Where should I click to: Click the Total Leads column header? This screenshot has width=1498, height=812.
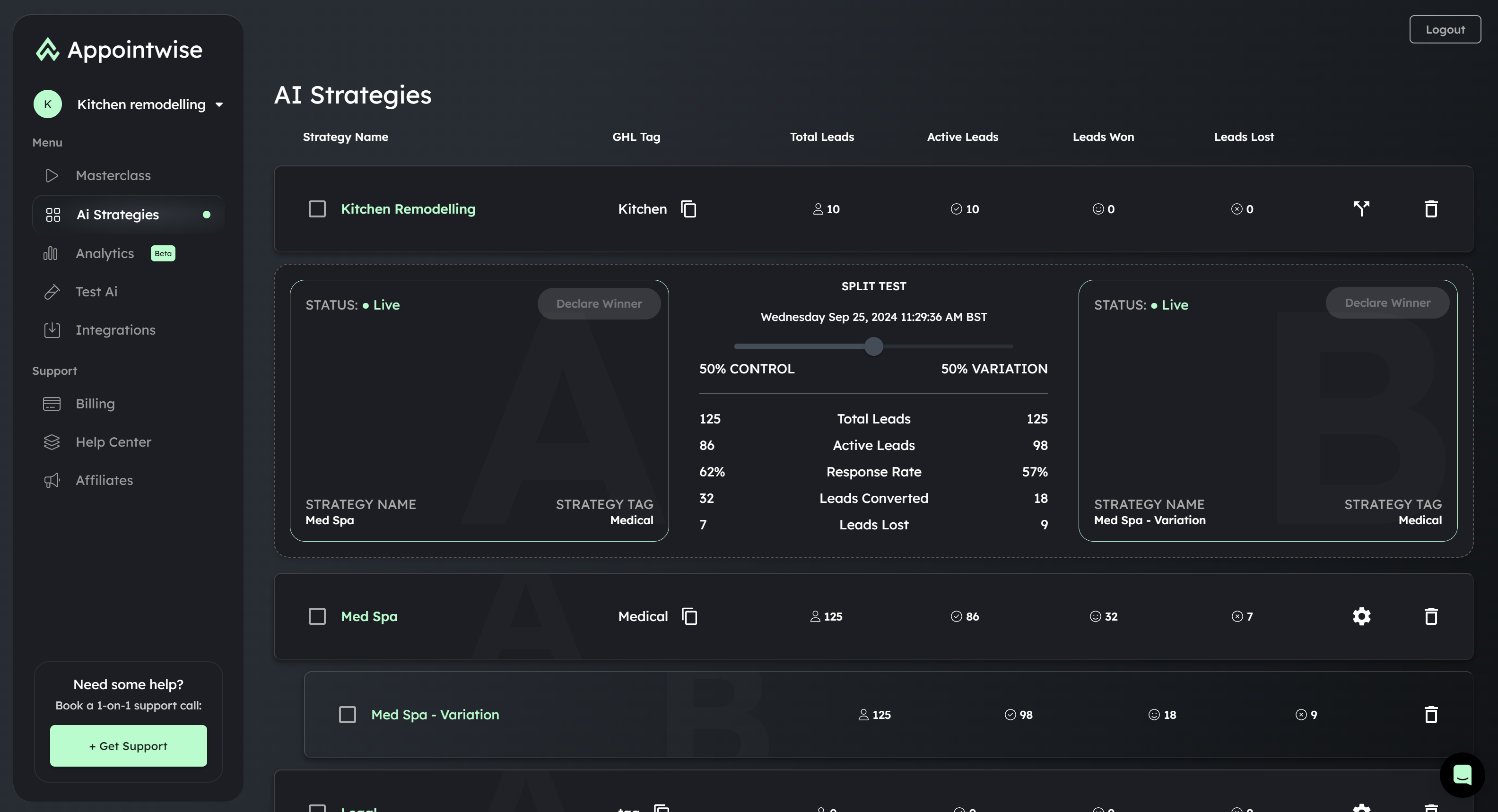(x=822, y=137)
